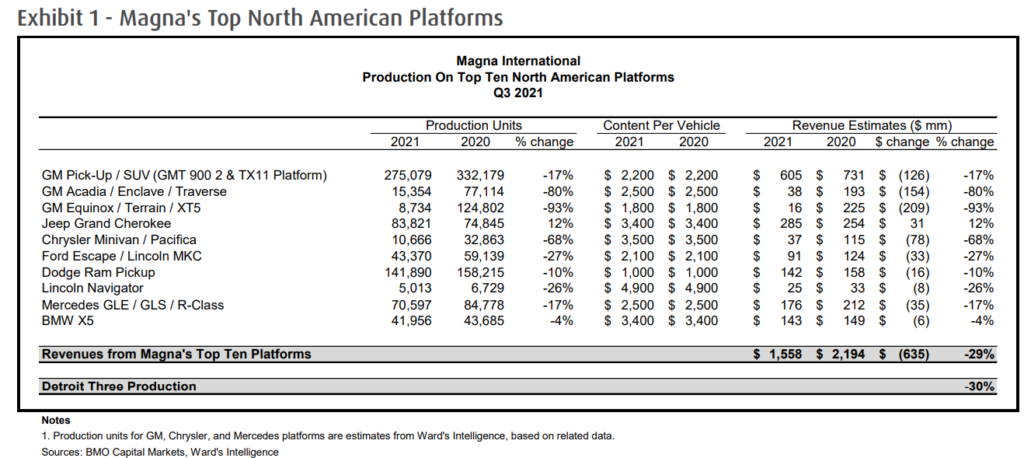The width and height of the screenshot is (1024, 458).
Task: Select the (635) total dollar change
Action: [914, 354]
